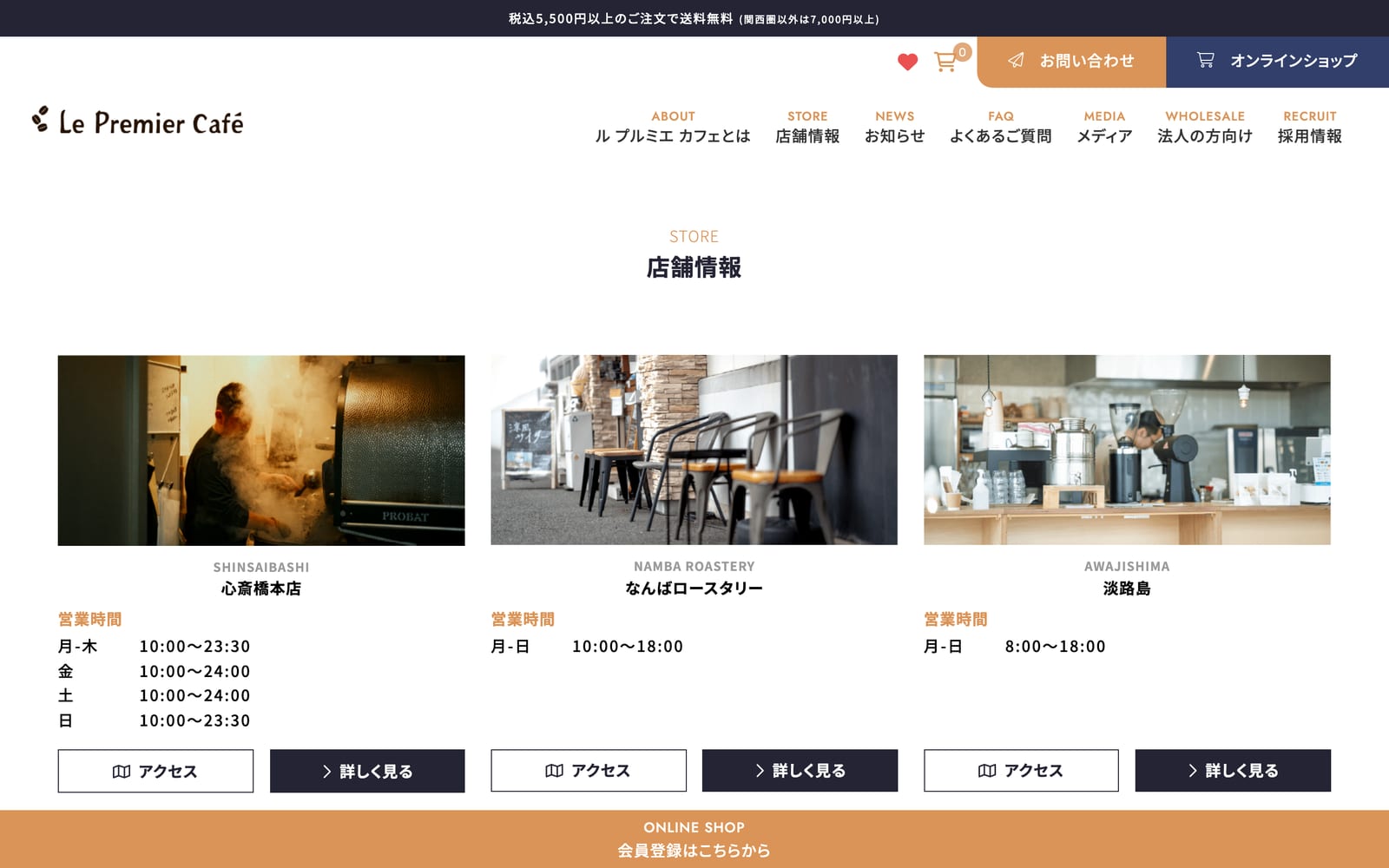Open the ABOUT ル プルミエ カフェとは menu
The height and width of the screenshot is (868, 1389).
673,127
